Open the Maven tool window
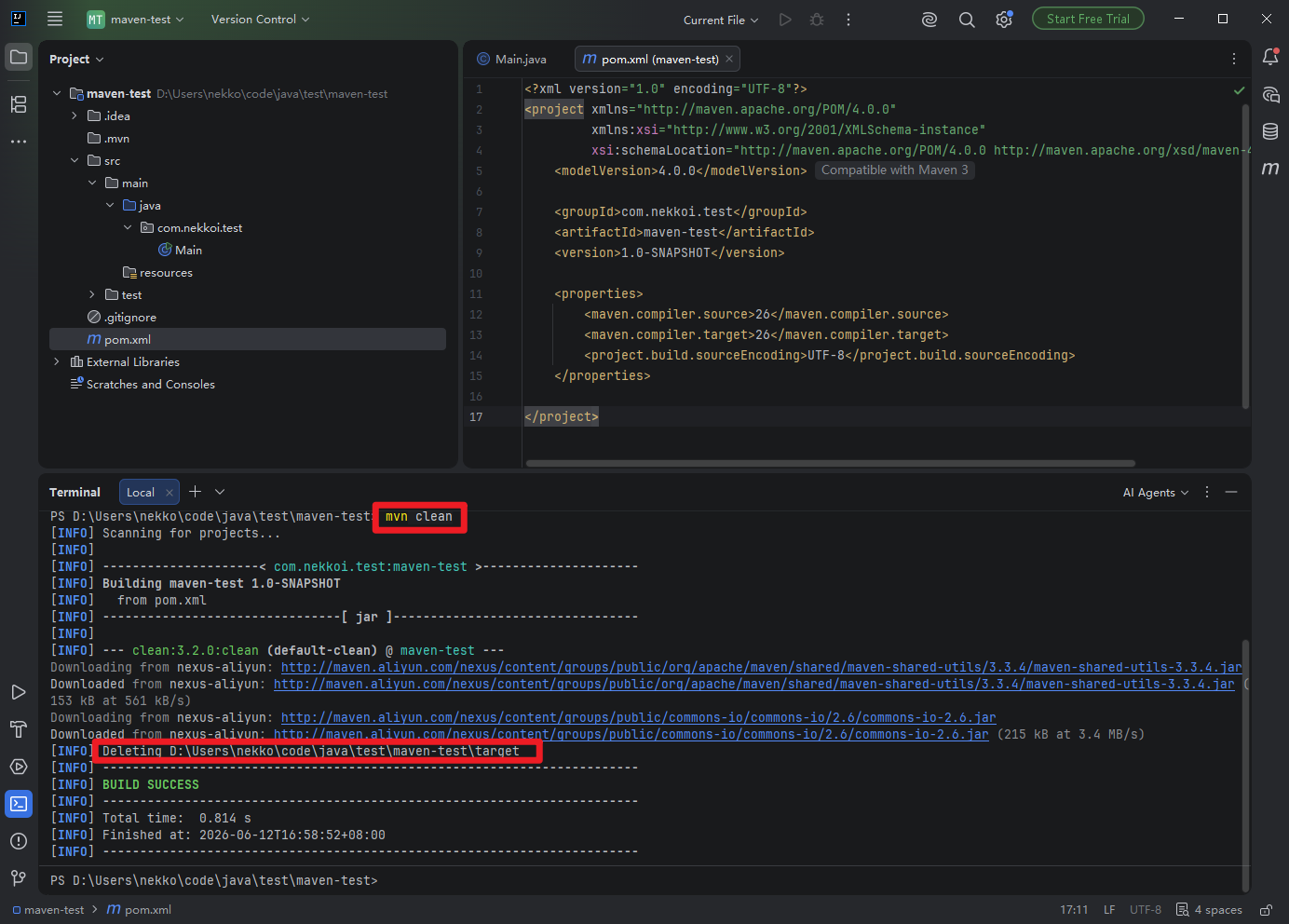The image size is (1289, 924). coord(1270,169)
